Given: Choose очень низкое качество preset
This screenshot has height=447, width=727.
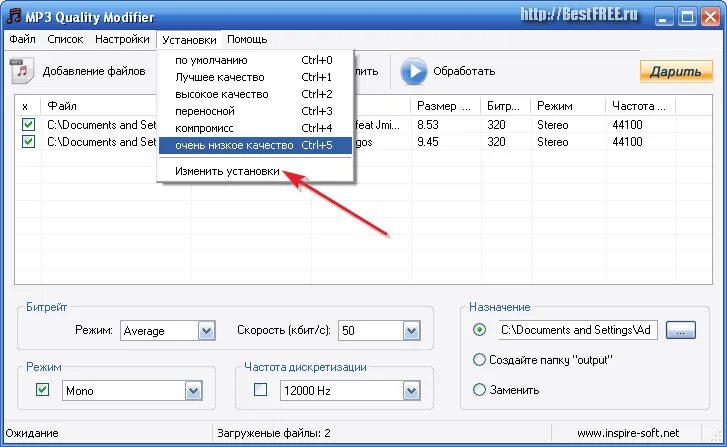Looking at the screenshot, I should click(x=255, y=145).
